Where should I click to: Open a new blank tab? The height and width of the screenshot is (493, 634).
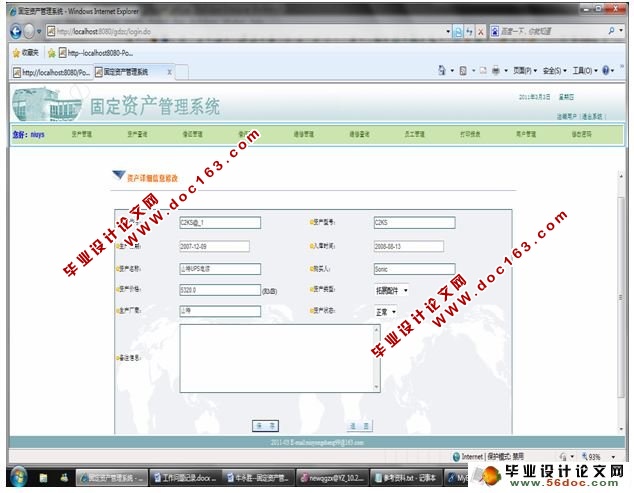point(182,72)
